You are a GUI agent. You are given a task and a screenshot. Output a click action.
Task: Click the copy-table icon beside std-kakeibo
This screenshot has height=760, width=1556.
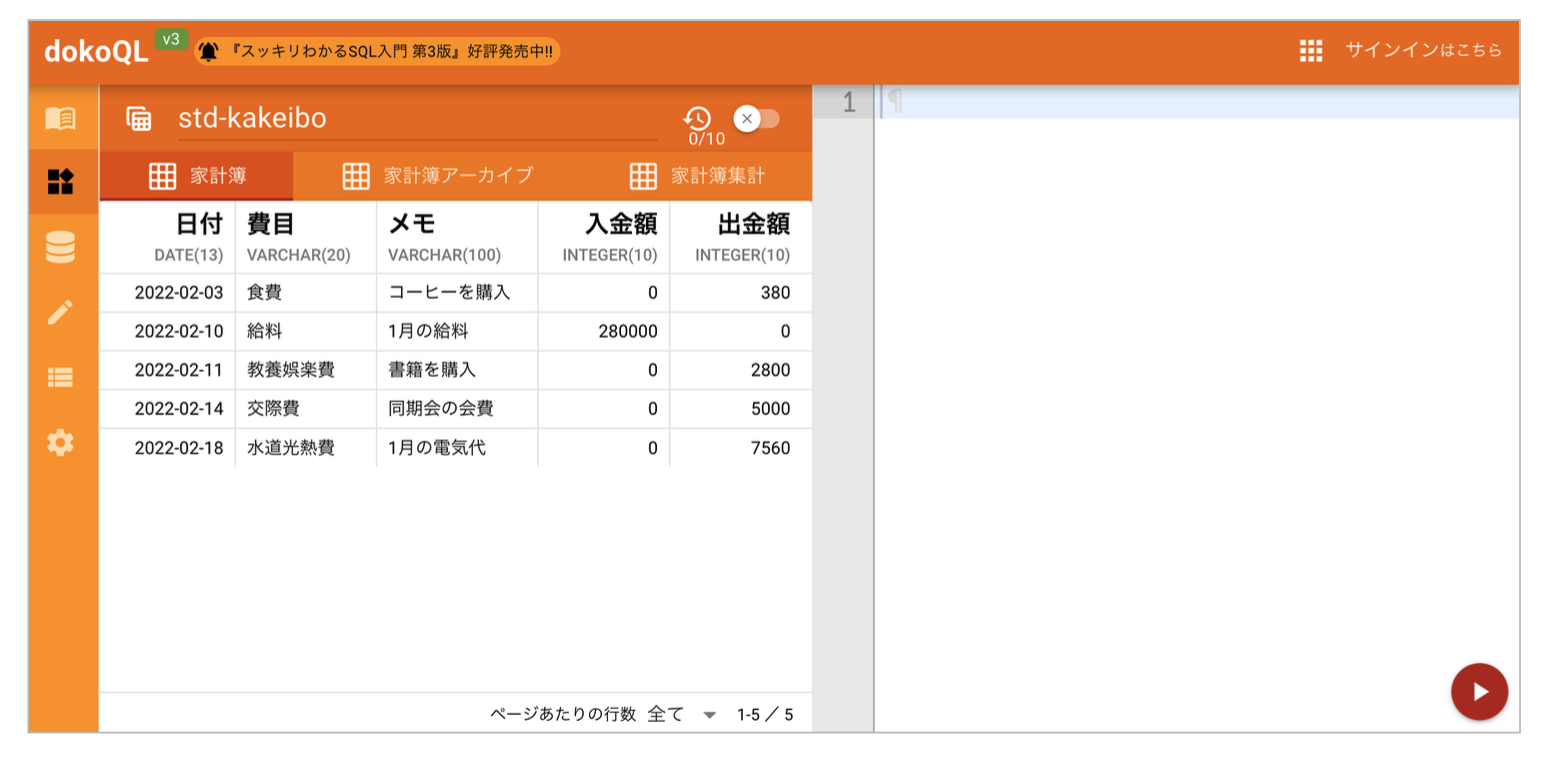(138, 118)
